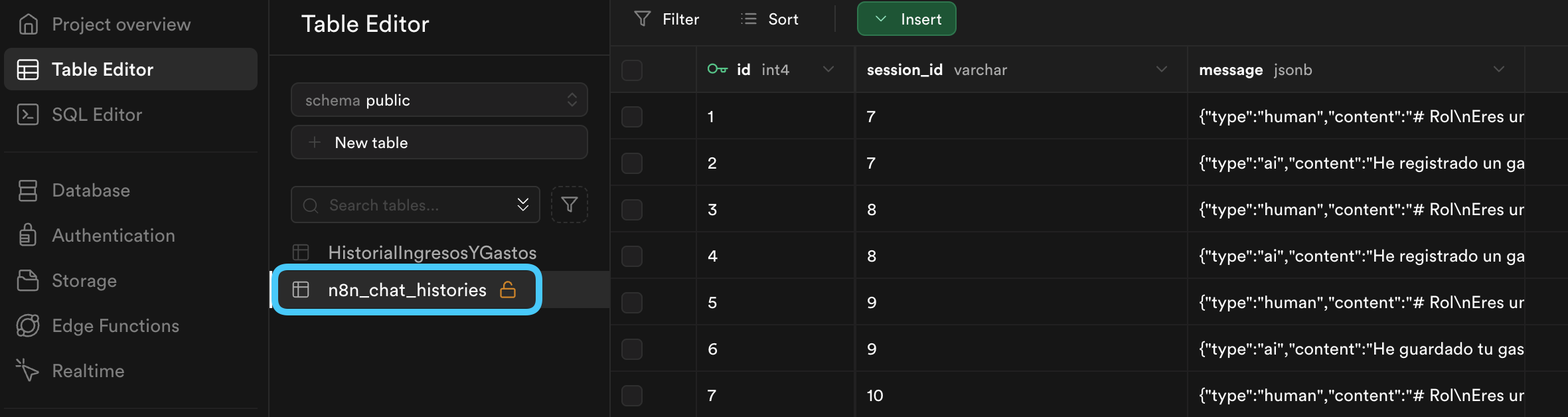Open Authentication lock icon

click(x=28, y=235)
